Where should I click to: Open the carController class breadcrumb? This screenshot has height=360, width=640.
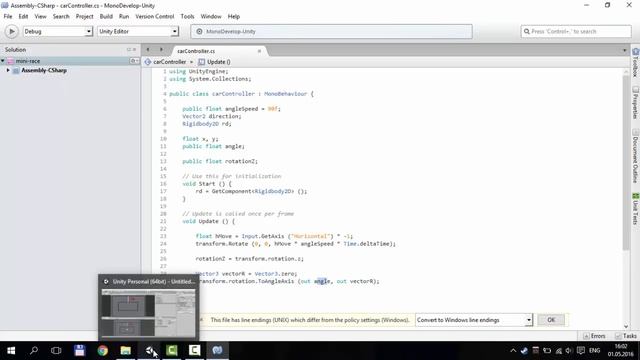[169, 62]
